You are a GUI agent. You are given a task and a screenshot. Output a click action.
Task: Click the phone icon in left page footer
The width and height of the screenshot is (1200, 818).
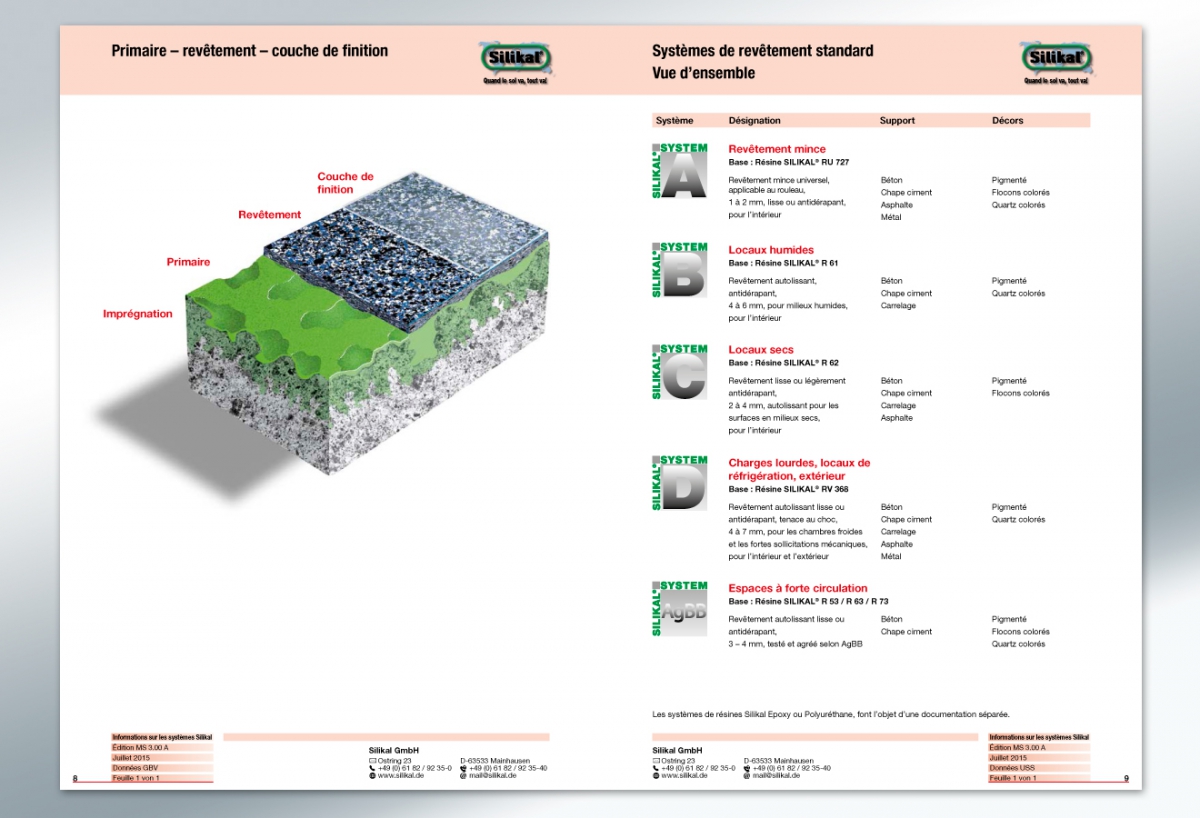373,768
